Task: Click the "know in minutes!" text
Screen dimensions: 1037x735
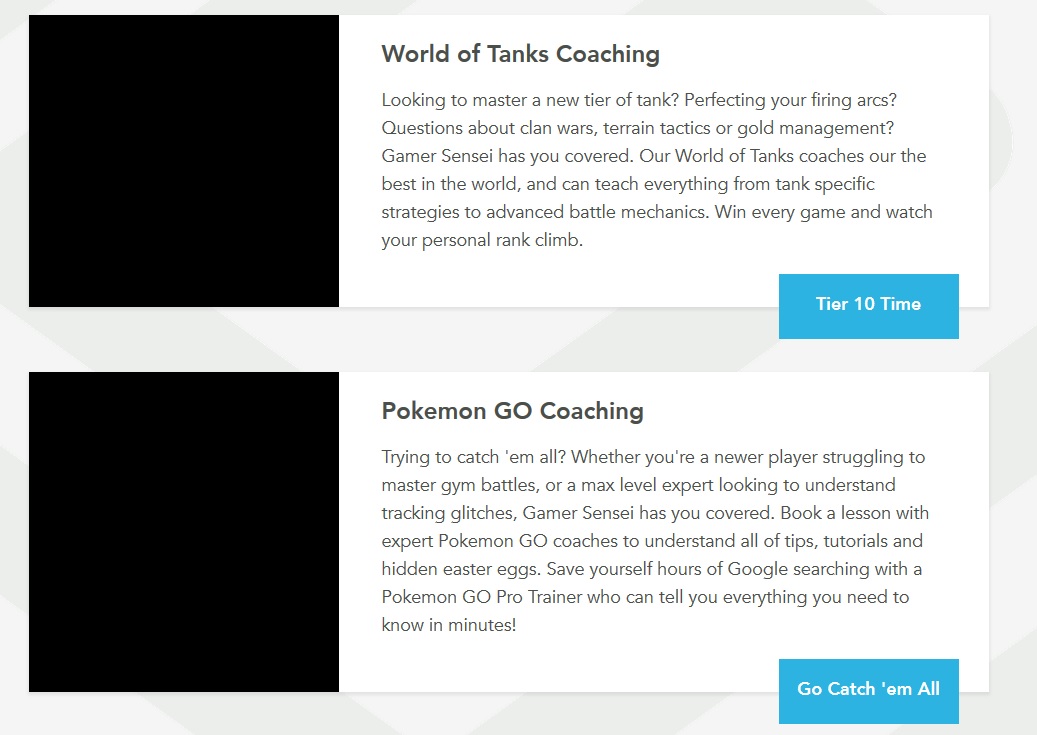Action: pyautogui.click(x=448, y=626)
